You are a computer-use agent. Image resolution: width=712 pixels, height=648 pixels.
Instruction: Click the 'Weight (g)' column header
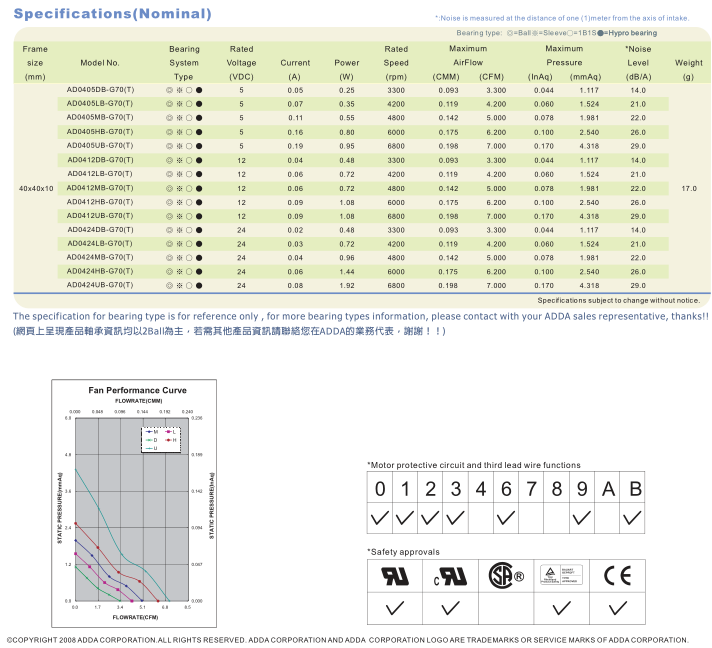[x=688, y=69]
